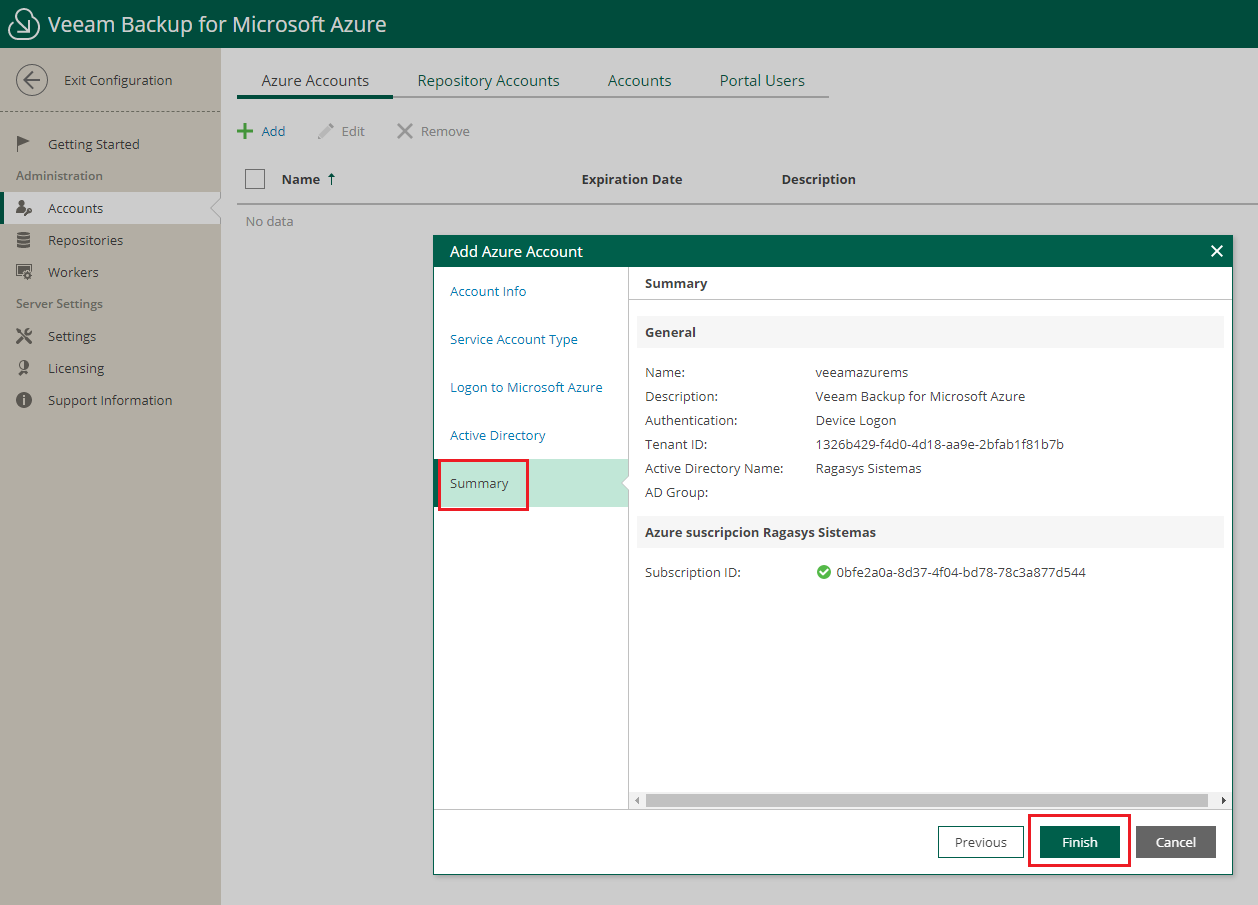
Task: Switch to the Repository Accounts tab
Action: (x=488, y=80)
